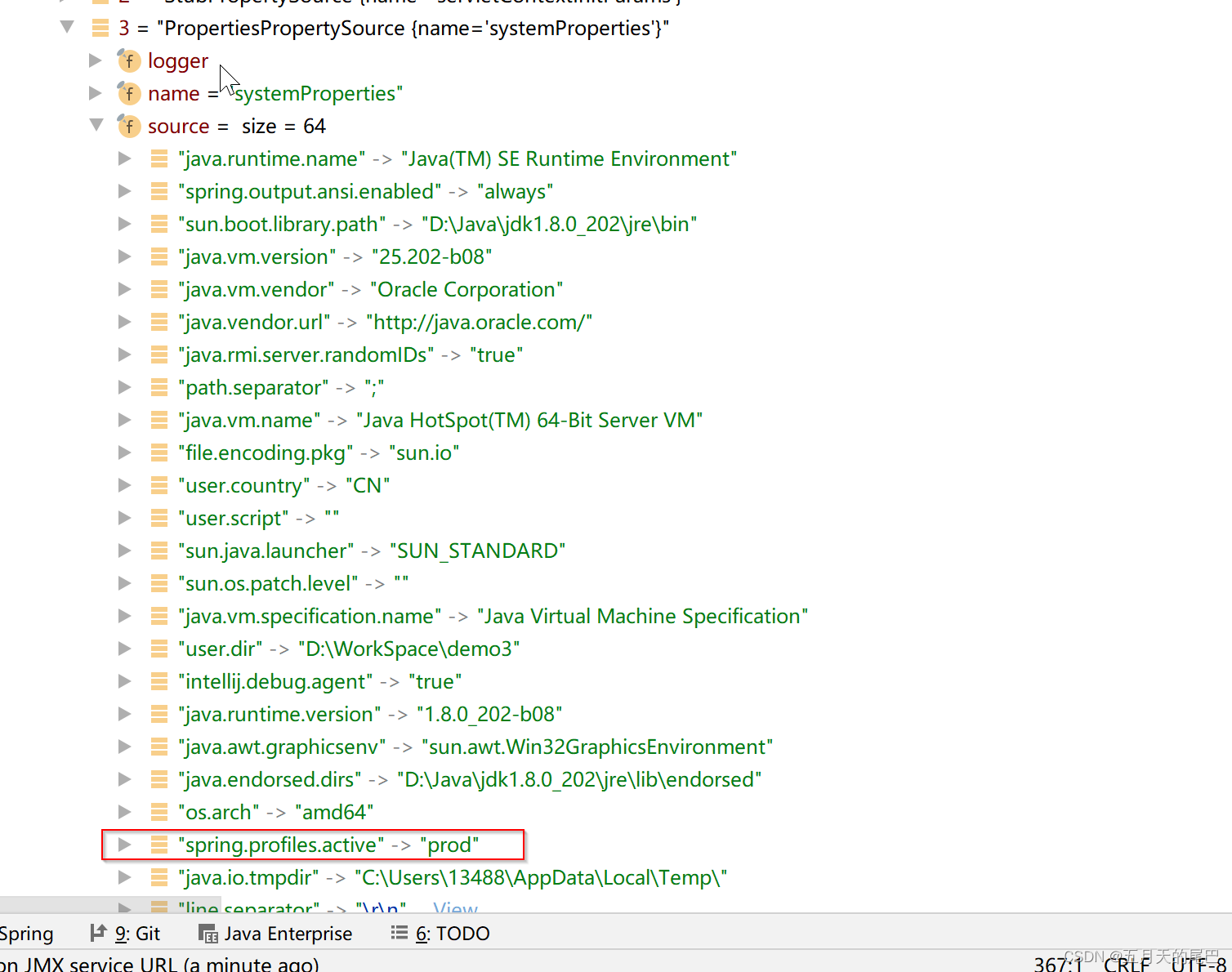Click the JMX service URL status message
Image resolution: width=1232 pixels, height=972 pixels.
(x=159, y=964)
